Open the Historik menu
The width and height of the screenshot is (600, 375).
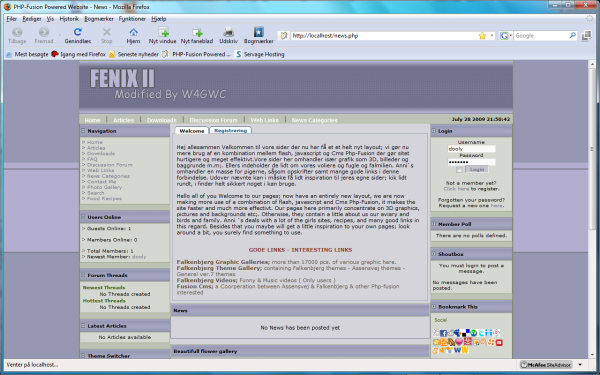point(69,18)
